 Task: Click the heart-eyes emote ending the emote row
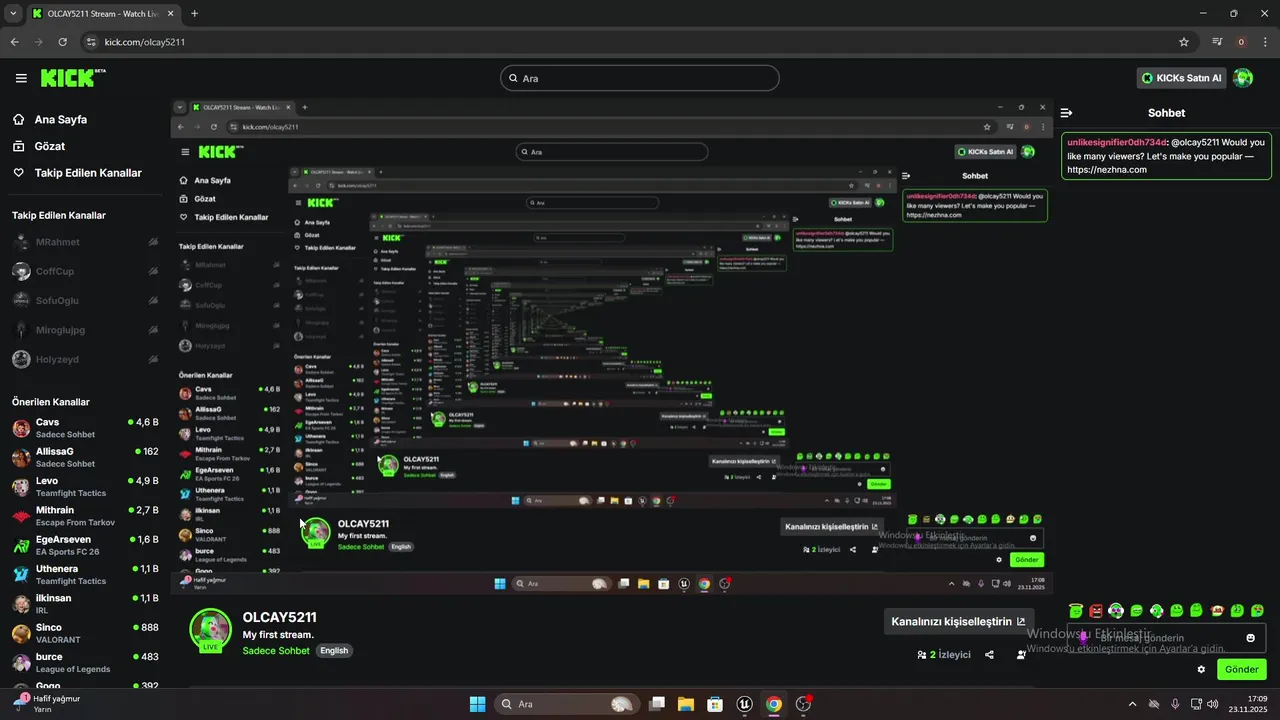pos(1258,610)
